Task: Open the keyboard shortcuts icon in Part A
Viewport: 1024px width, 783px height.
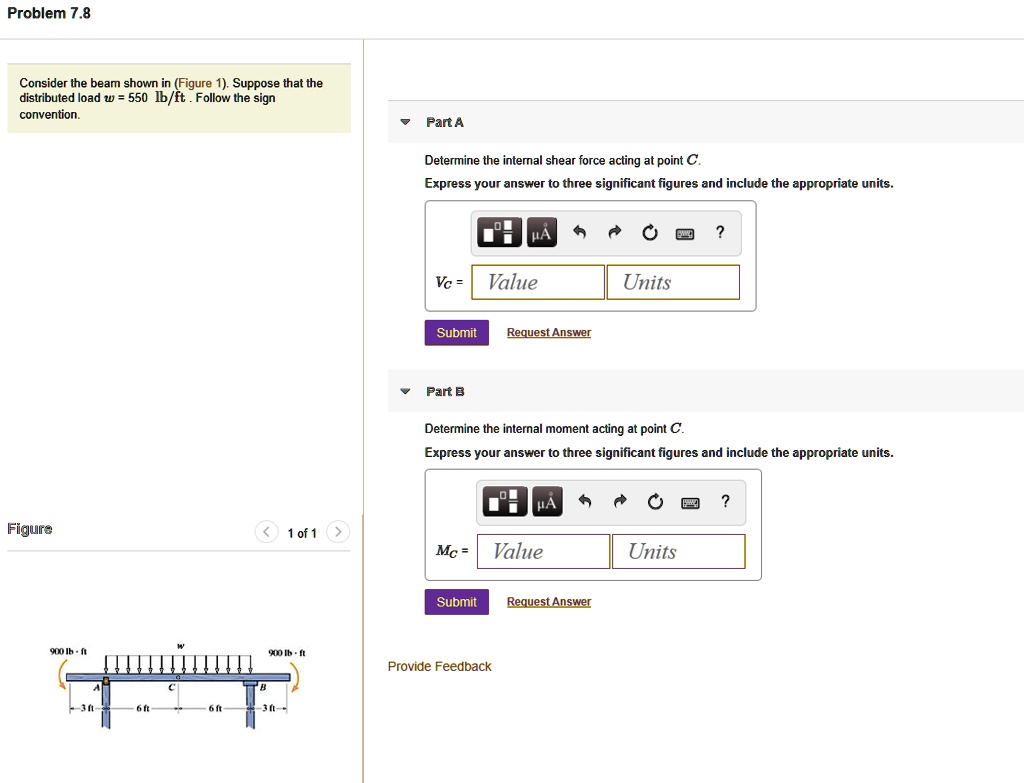Action: point(684,232)
